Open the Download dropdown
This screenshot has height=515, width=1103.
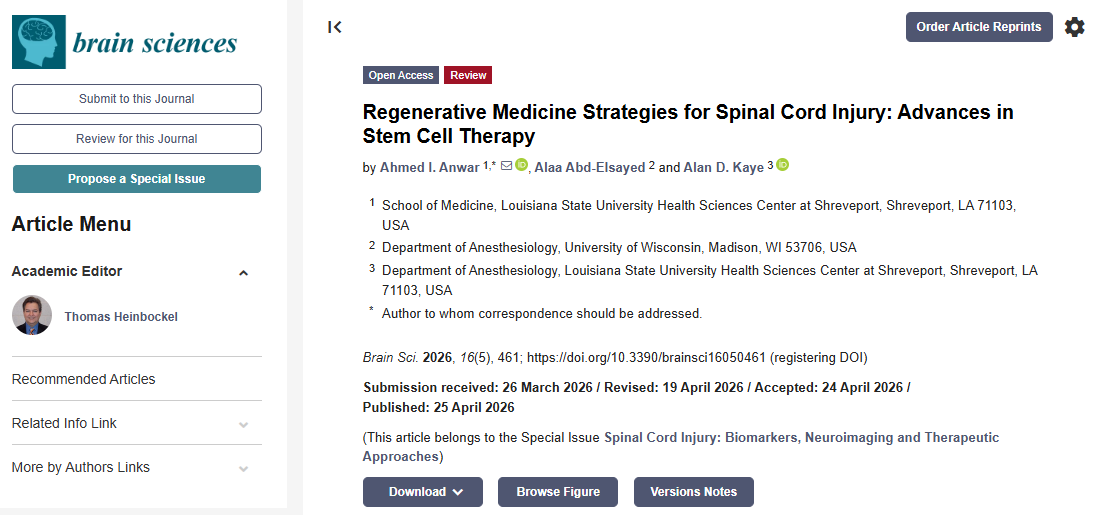423,492
